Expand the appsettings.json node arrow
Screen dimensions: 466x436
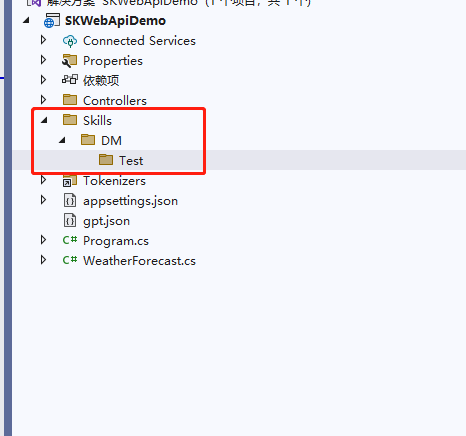43,200
